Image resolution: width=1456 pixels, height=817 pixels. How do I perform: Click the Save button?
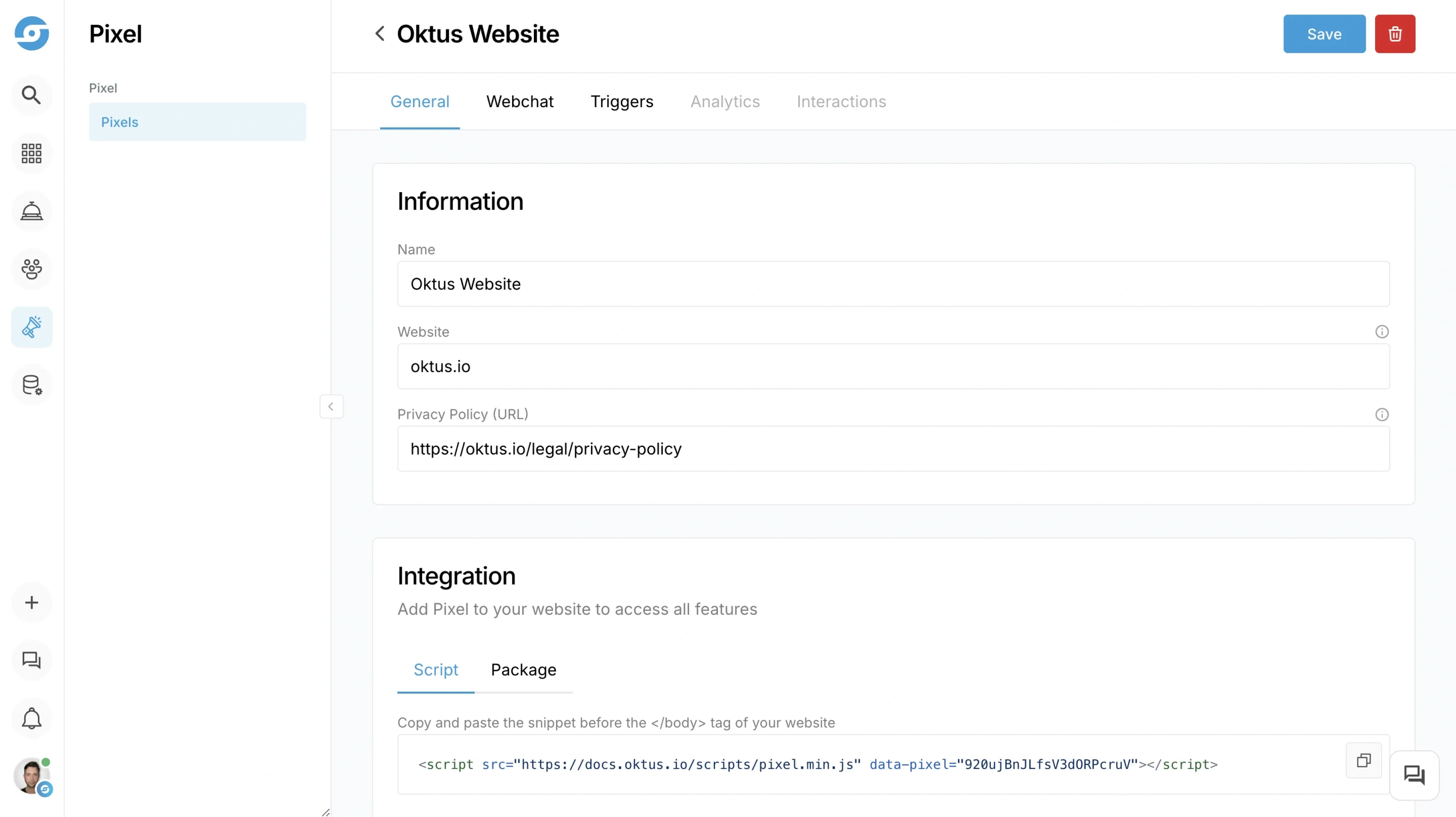click(1324, 34)
